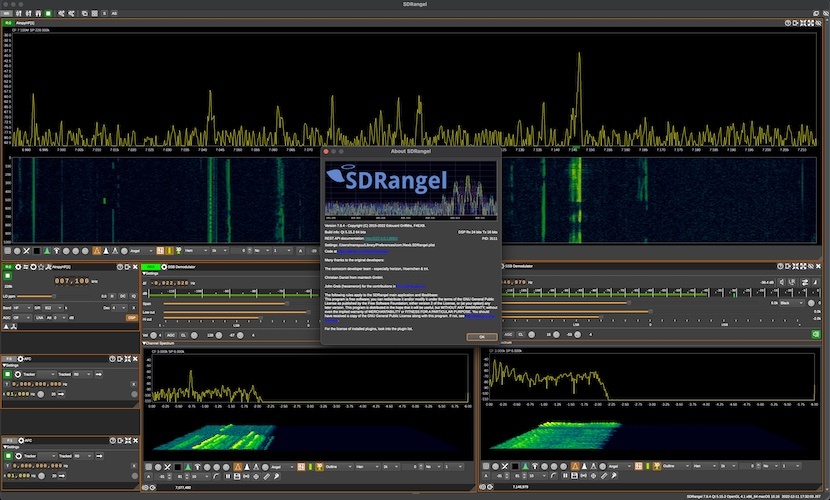Open Angel colormap dropdown in main spectrum toolbar
Viewport: 830px width, 500px height.
141,251
